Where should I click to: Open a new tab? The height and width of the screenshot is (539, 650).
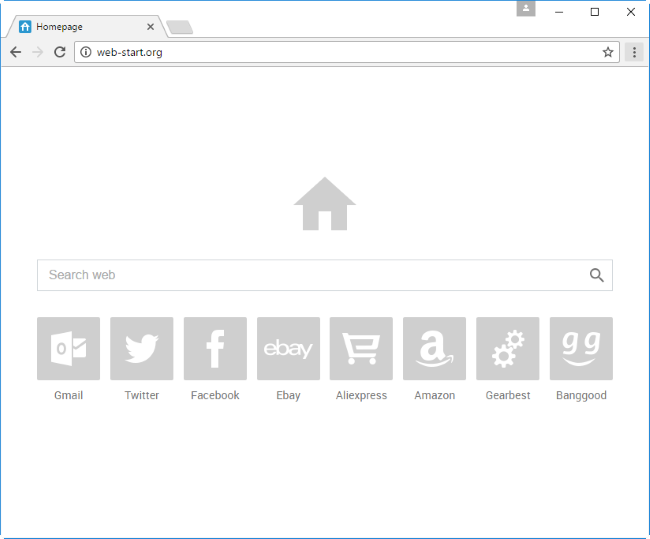180,27
